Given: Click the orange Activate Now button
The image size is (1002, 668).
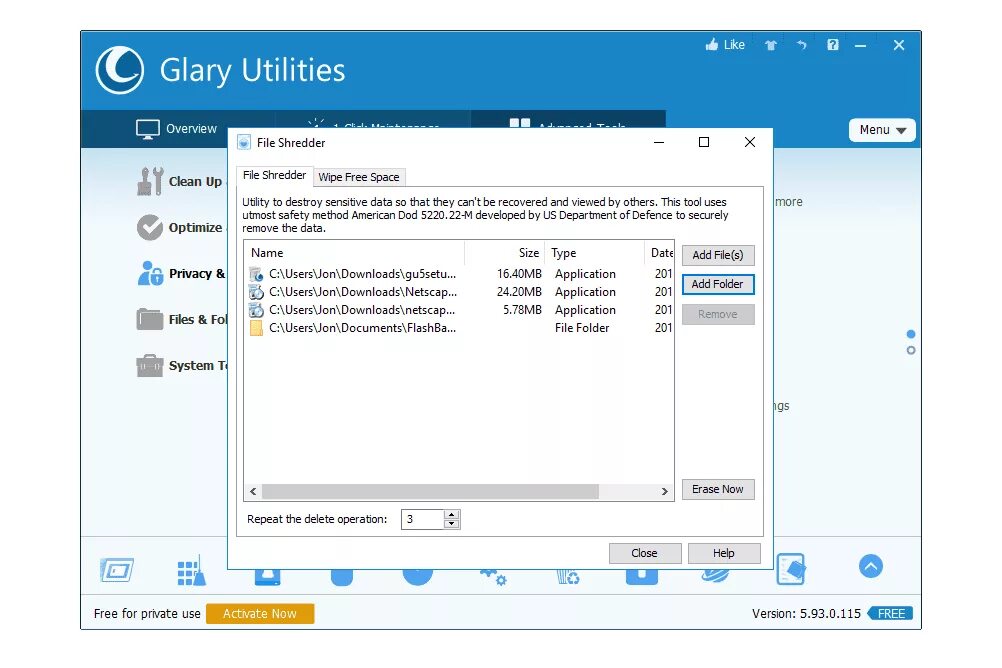Looking at the screenshot, I should [259, 614].
